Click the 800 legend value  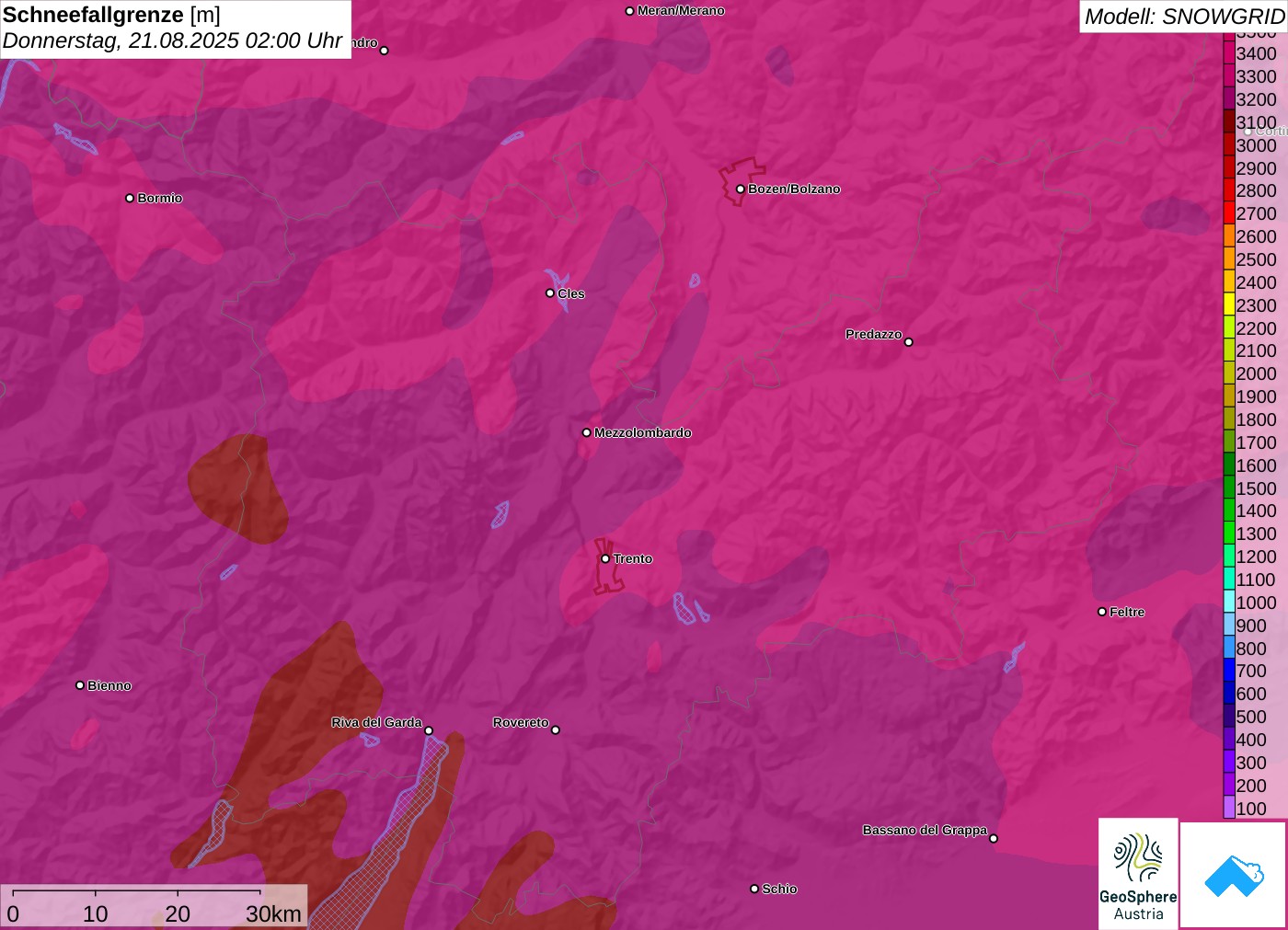coord(1251,648)
